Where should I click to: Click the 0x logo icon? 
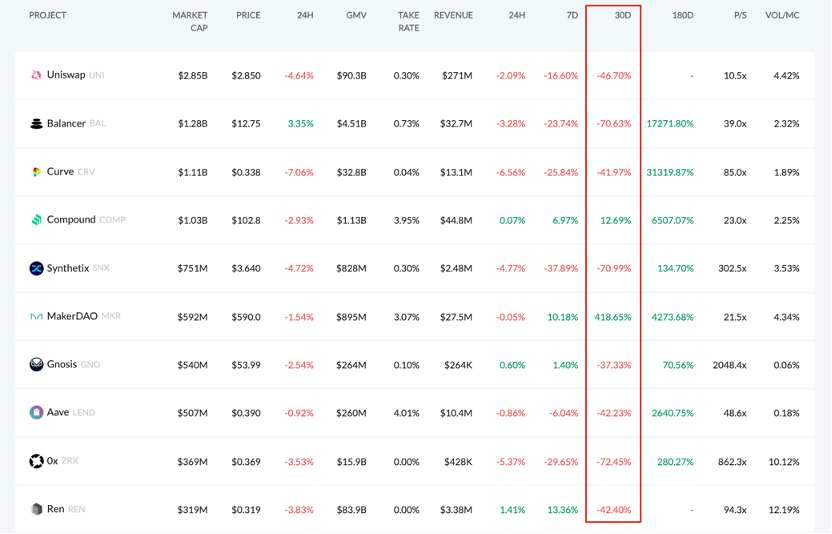[x=36, y=461]
